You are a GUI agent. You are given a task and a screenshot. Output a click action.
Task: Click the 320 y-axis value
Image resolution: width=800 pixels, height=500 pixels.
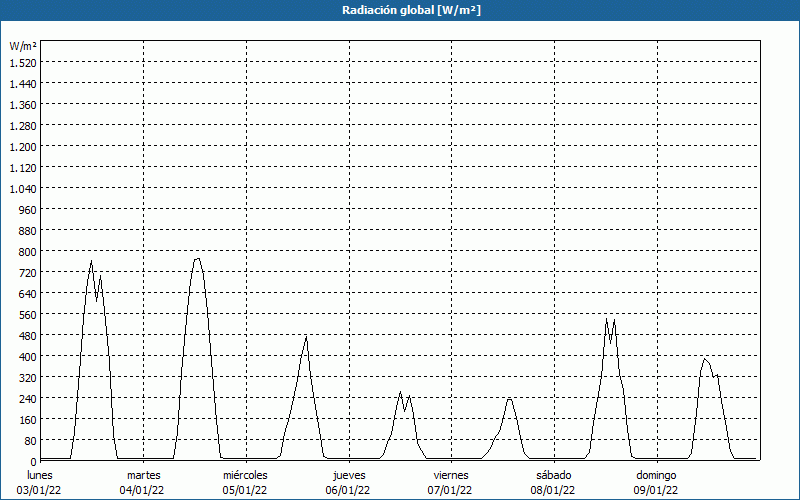pyautogui.click(x=28, y=377)
